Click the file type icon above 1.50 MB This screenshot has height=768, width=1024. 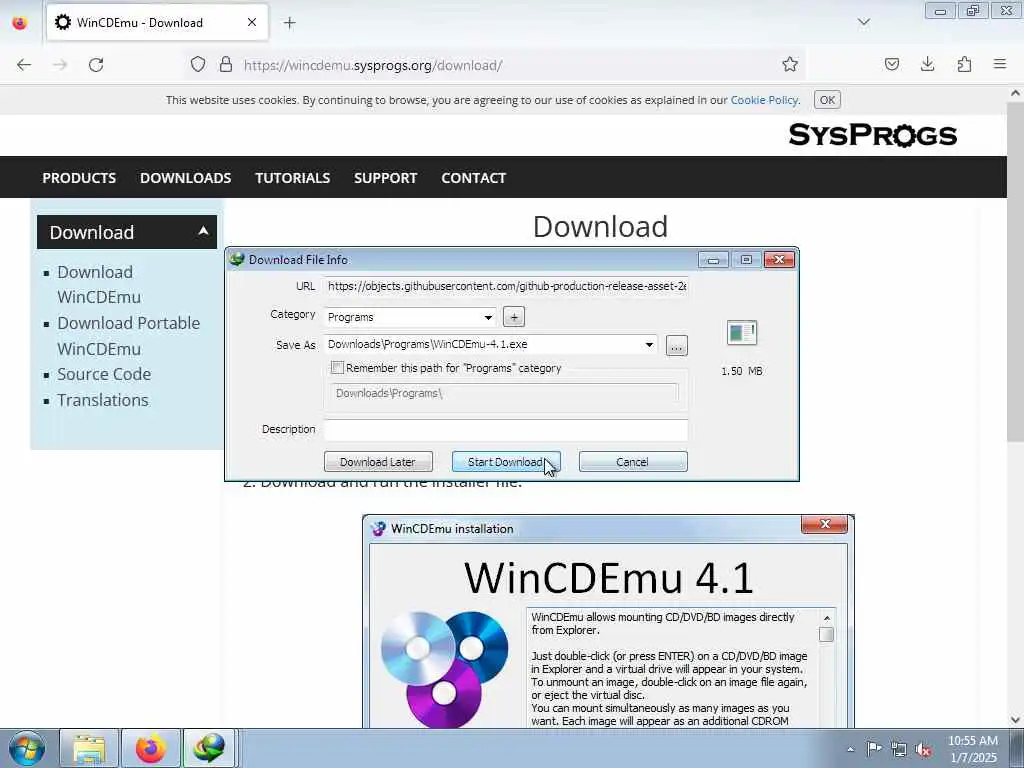[742, 332]
